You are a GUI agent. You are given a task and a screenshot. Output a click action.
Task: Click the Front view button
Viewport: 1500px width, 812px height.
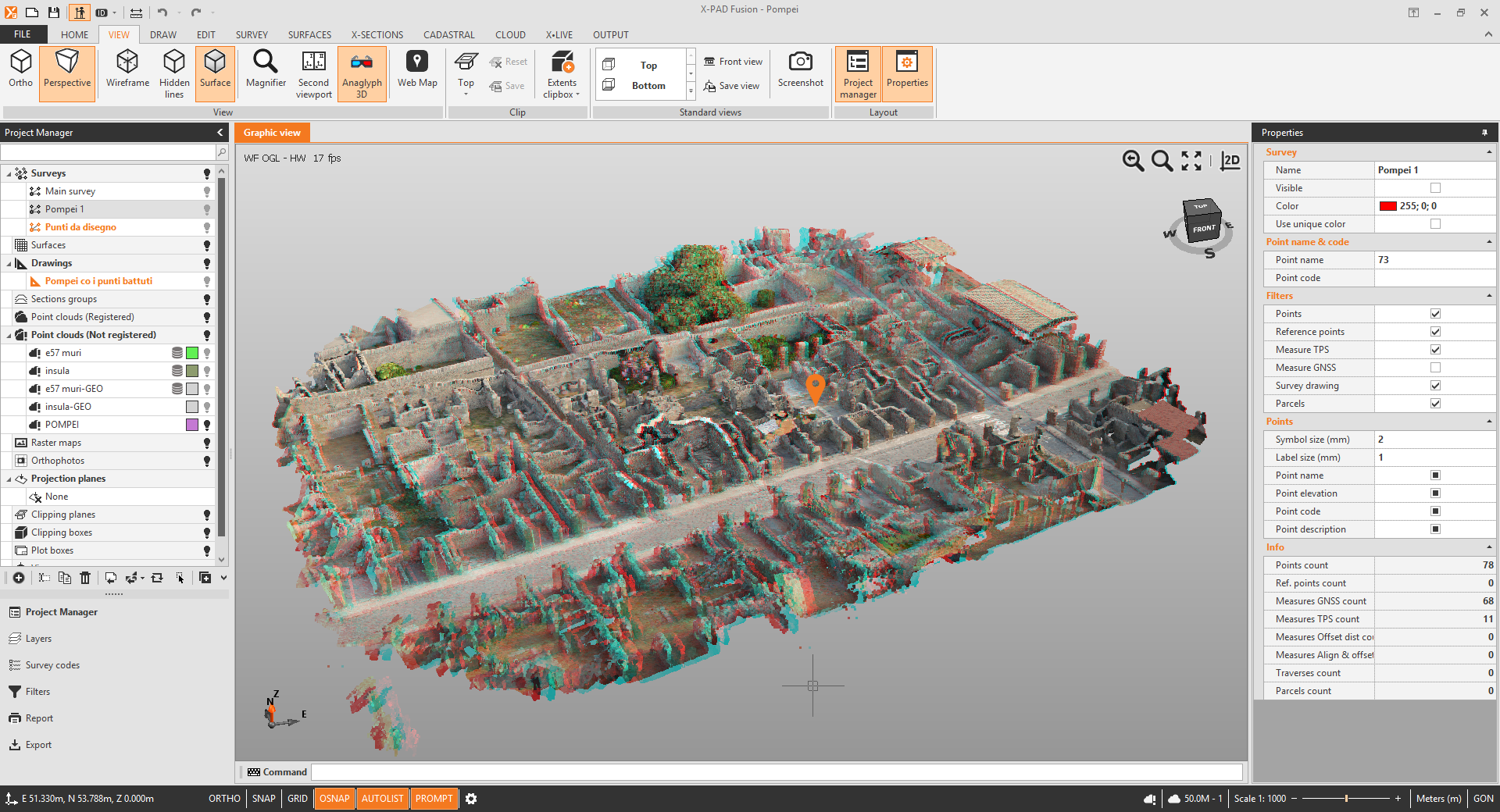(733, 62)
